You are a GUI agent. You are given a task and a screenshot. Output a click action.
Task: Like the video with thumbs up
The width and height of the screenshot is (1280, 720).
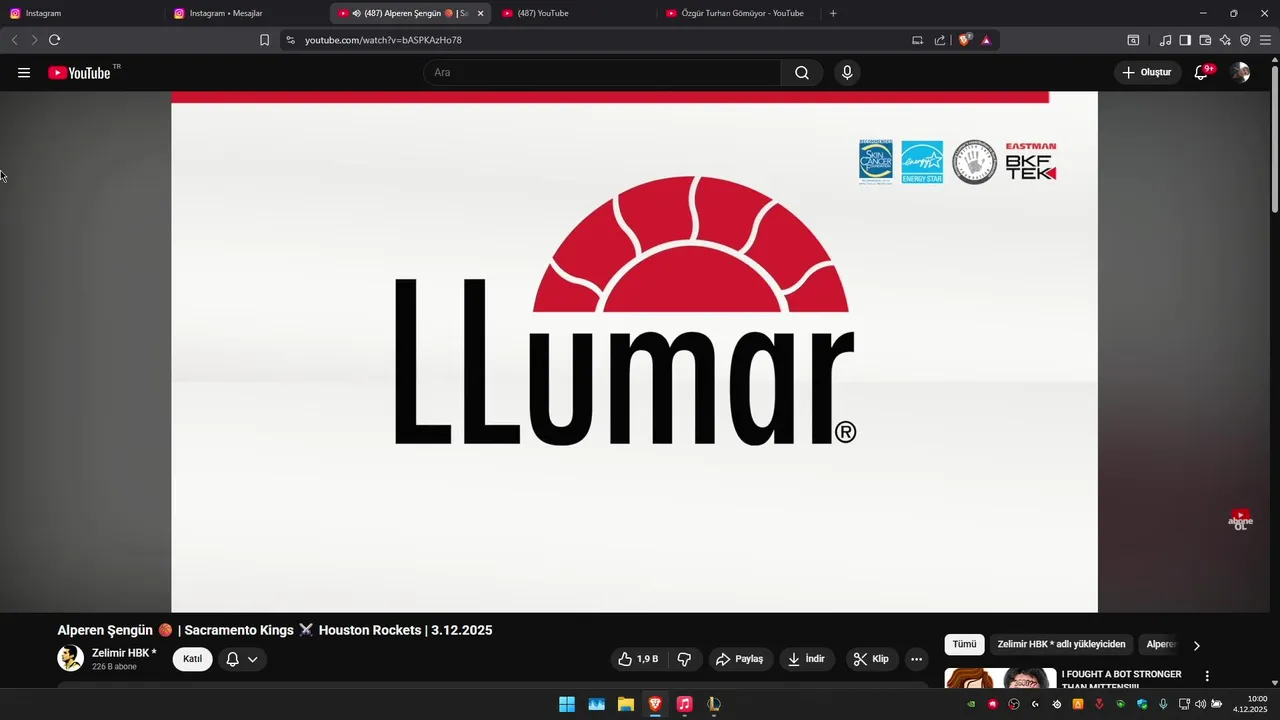pyautogui.click(x=637, y=659)
